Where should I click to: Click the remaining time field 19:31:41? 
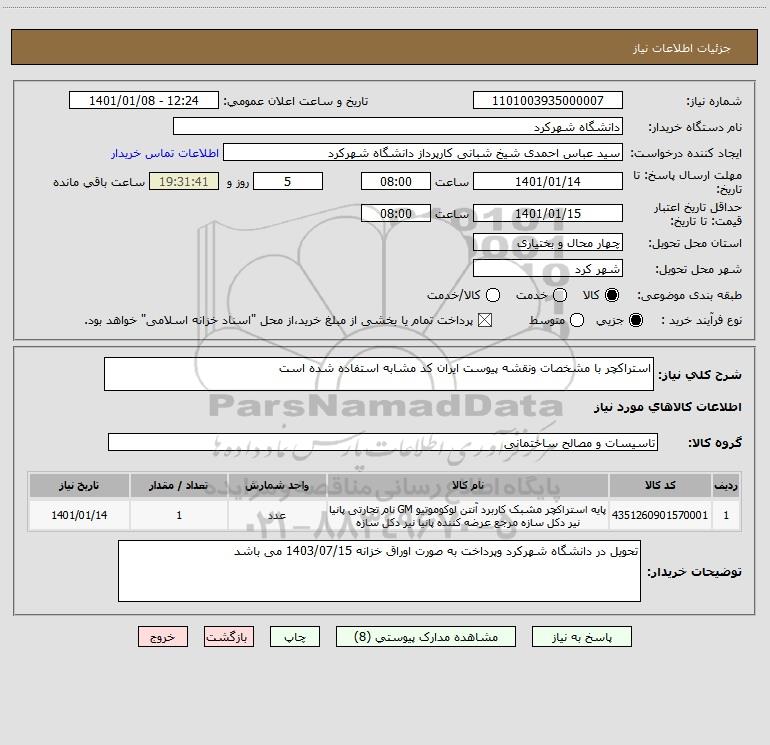tap(184, 181)
